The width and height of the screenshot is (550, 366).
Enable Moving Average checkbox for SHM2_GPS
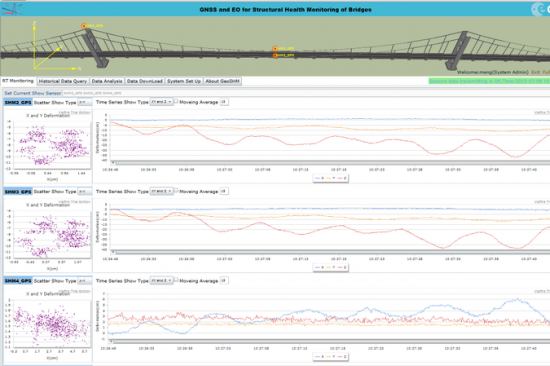point(176,101)
